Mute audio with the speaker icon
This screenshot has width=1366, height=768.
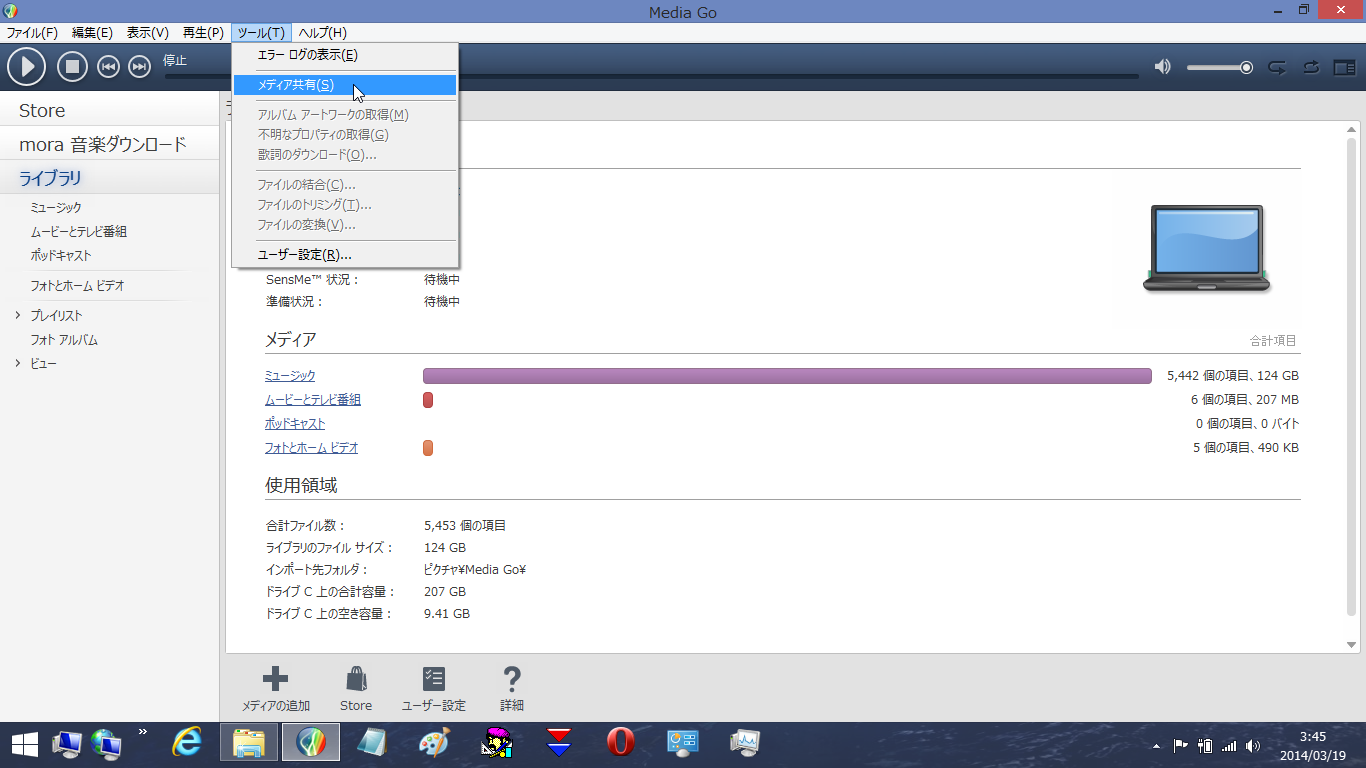(1162, 67)
